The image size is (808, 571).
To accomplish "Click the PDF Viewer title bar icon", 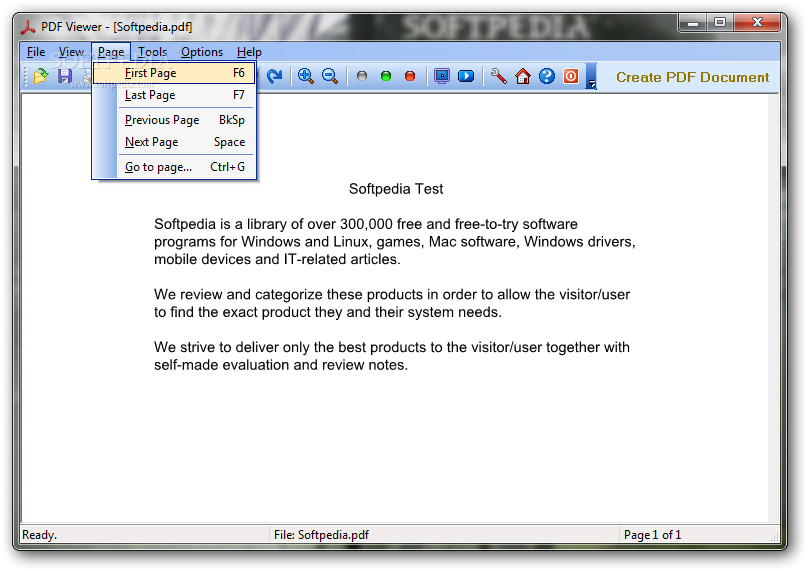I will [28, 27].
